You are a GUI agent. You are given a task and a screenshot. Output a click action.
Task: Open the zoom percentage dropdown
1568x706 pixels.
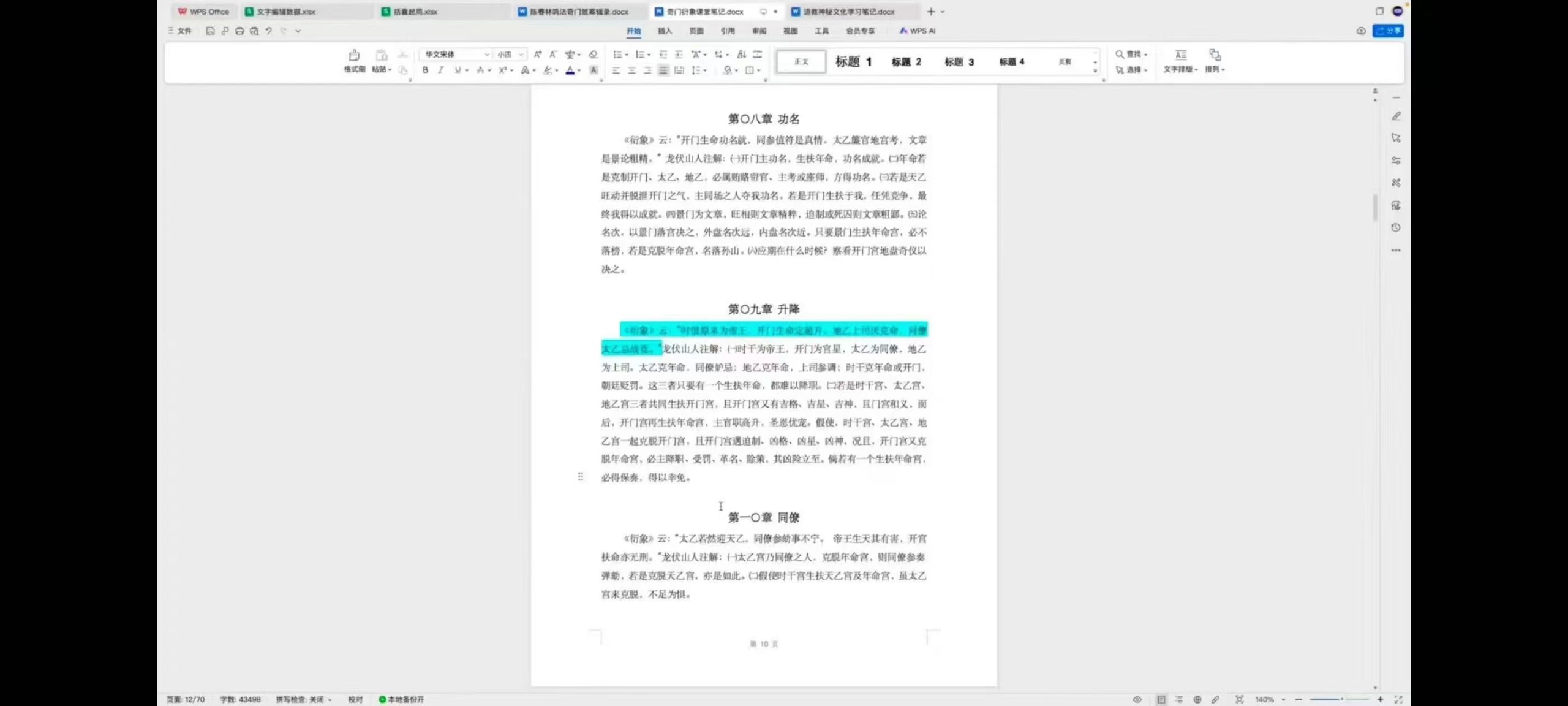pos(1283,699)
